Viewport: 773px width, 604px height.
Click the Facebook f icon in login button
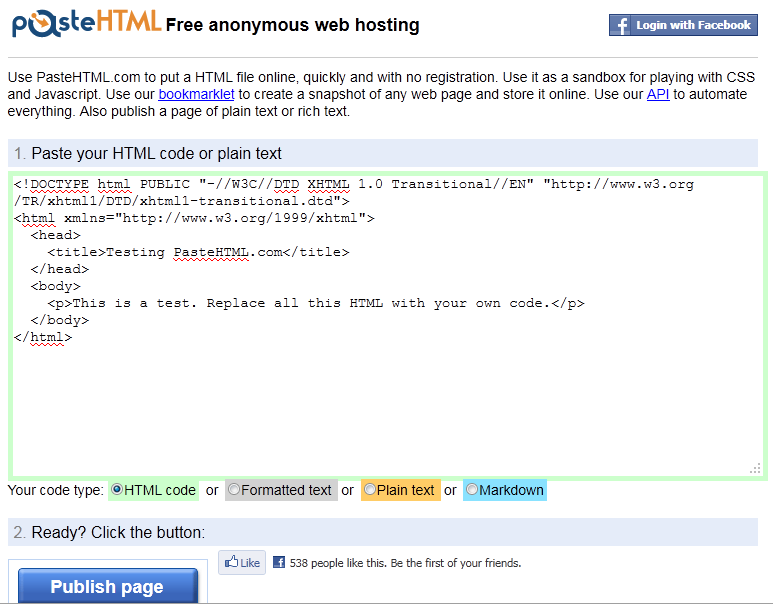click(622, 25)
